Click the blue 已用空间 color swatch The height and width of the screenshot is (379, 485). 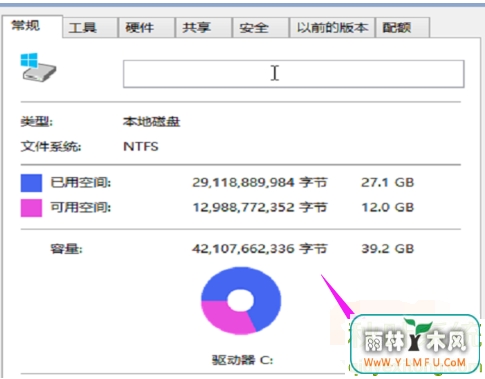[31, 183]
